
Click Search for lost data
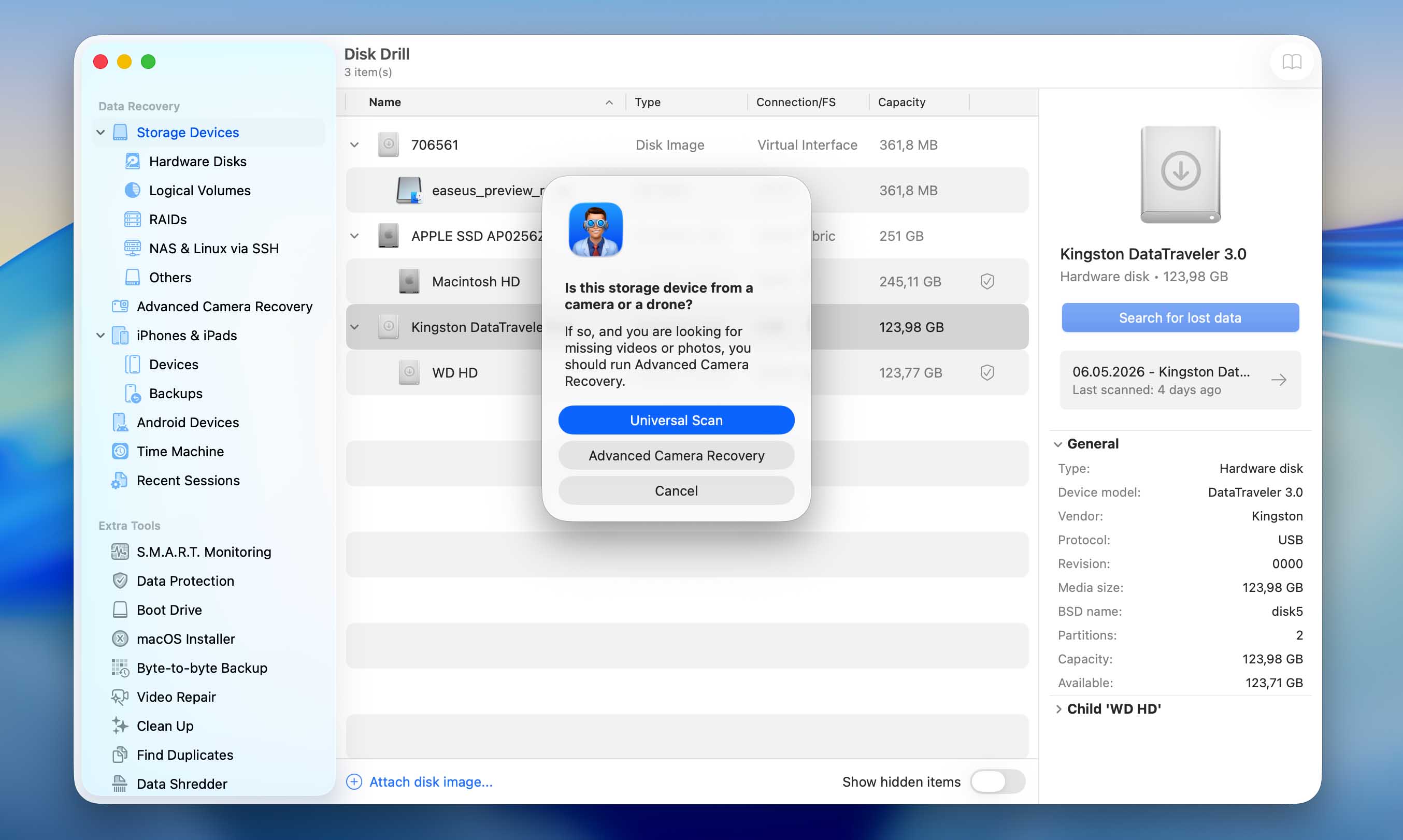pos(1180,317)
